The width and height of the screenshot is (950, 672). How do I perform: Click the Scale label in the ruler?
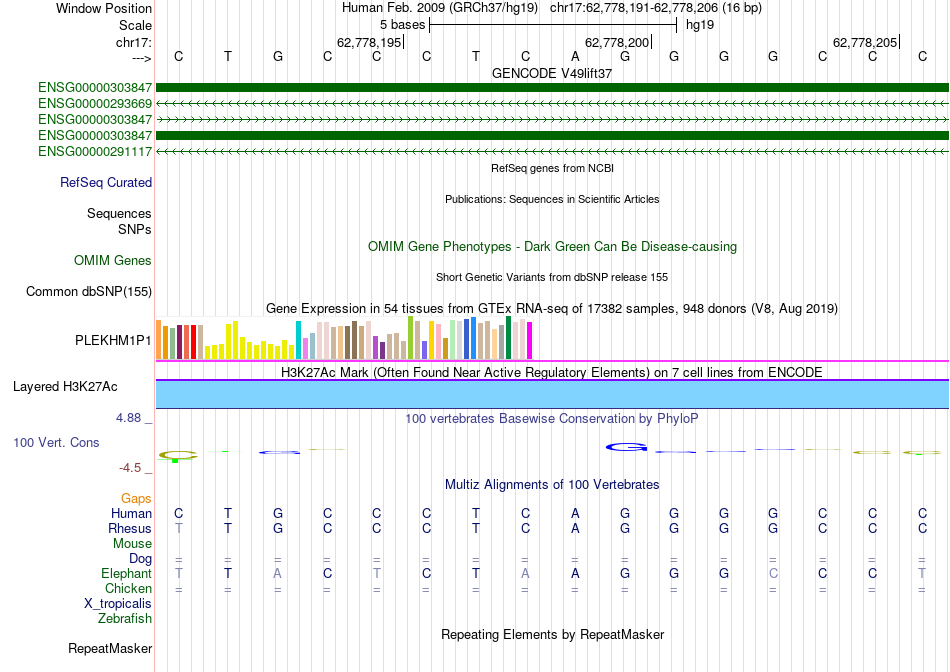click(x=135, y=25)
